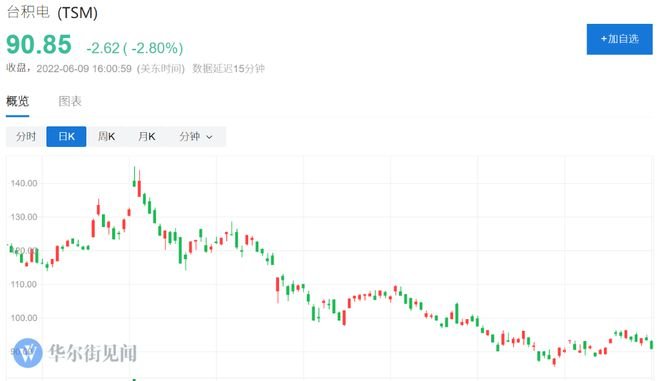
Task: Click the 90.85 current price figure
Action: point(39,45)
